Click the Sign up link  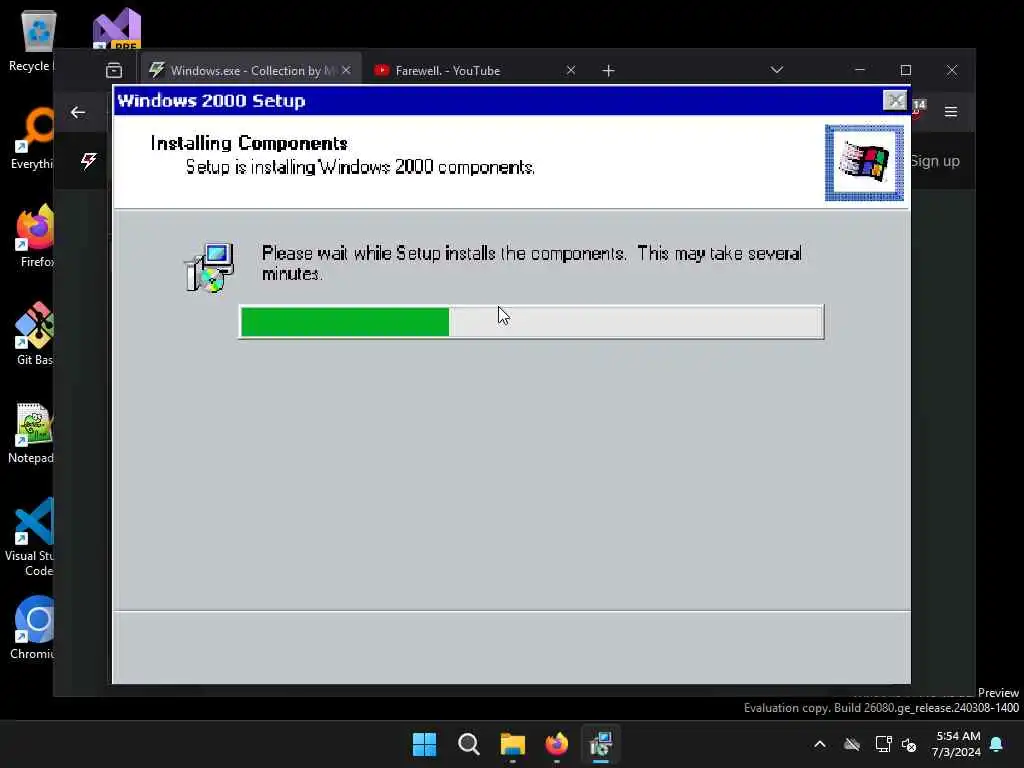(935, 161)
